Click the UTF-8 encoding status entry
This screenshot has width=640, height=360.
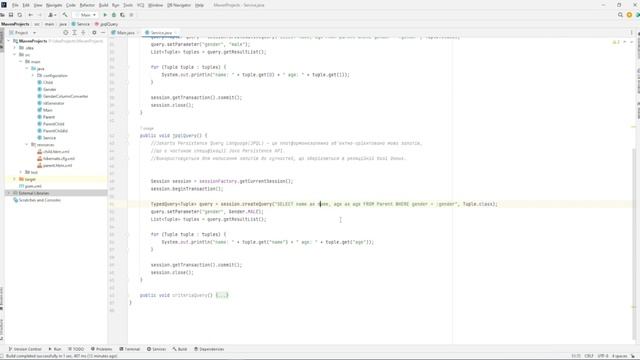(x=603, y=356)
